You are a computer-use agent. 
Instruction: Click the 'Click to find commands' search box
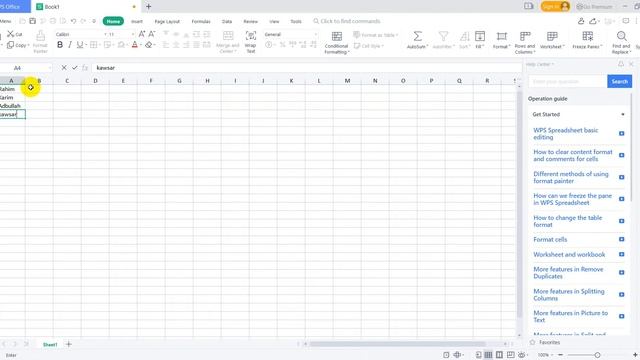(347, 21)
